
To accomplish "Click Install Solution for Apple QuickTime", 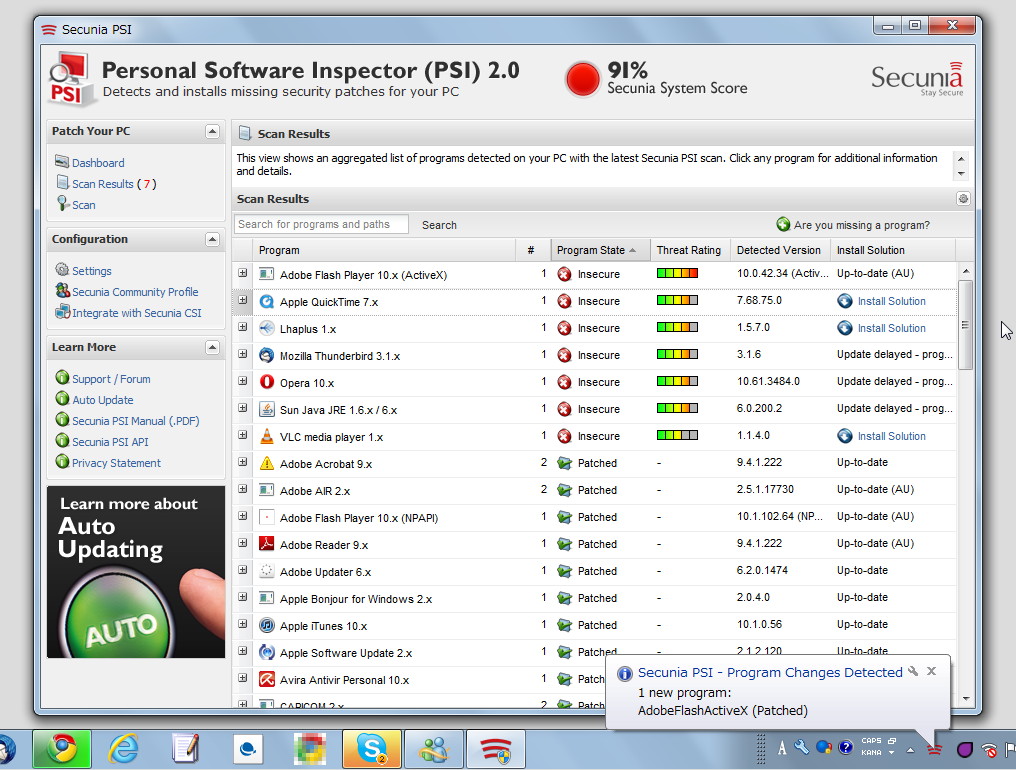I will click(892, 301).
